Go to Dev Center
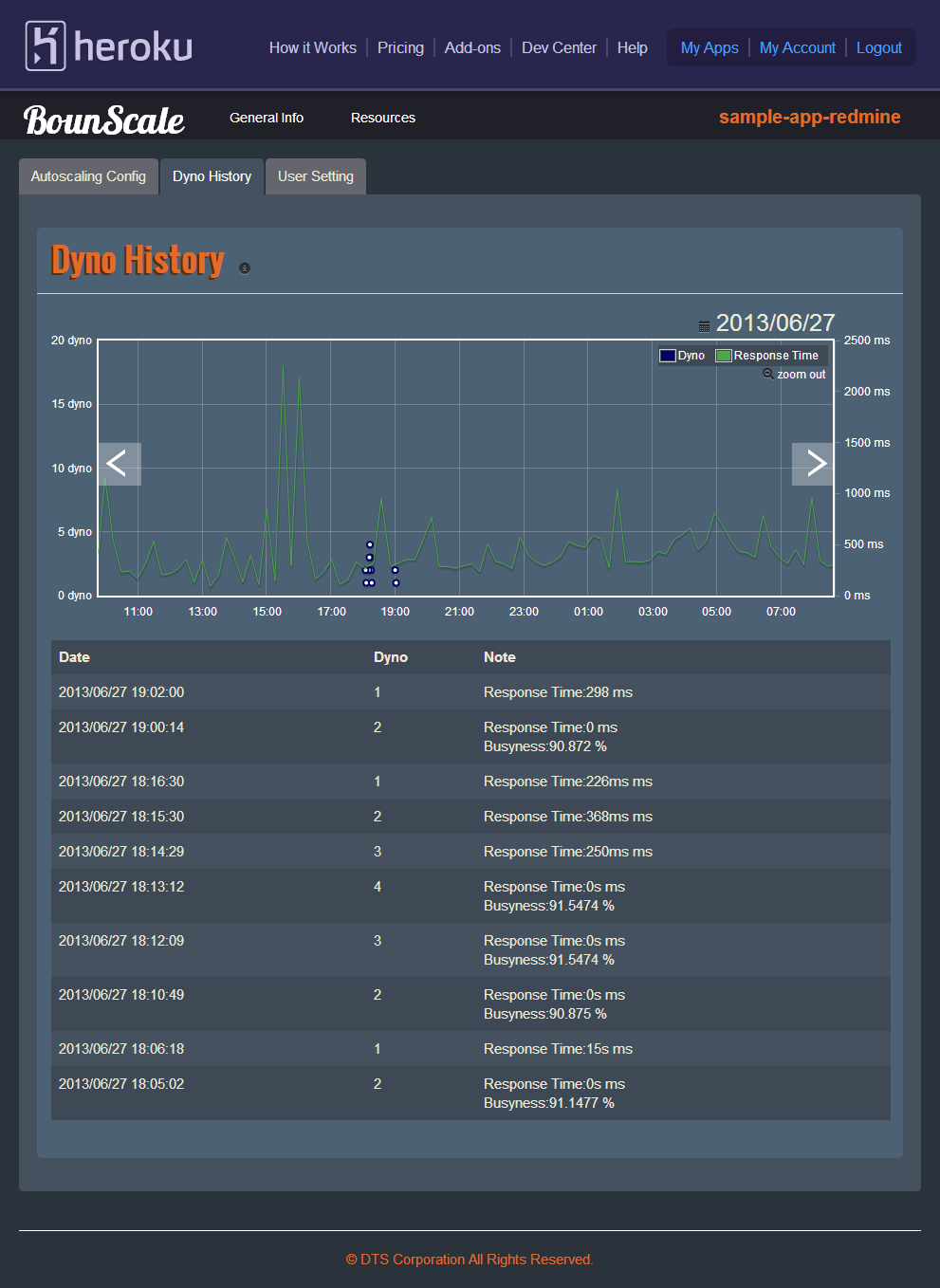 click(x=559, y=47)
